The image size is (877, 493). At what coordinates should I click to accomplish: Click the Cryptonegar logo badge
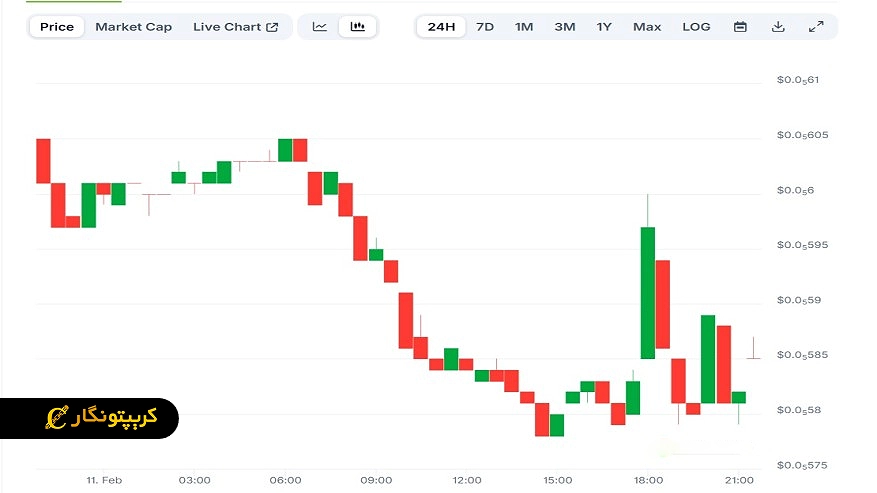89,417
